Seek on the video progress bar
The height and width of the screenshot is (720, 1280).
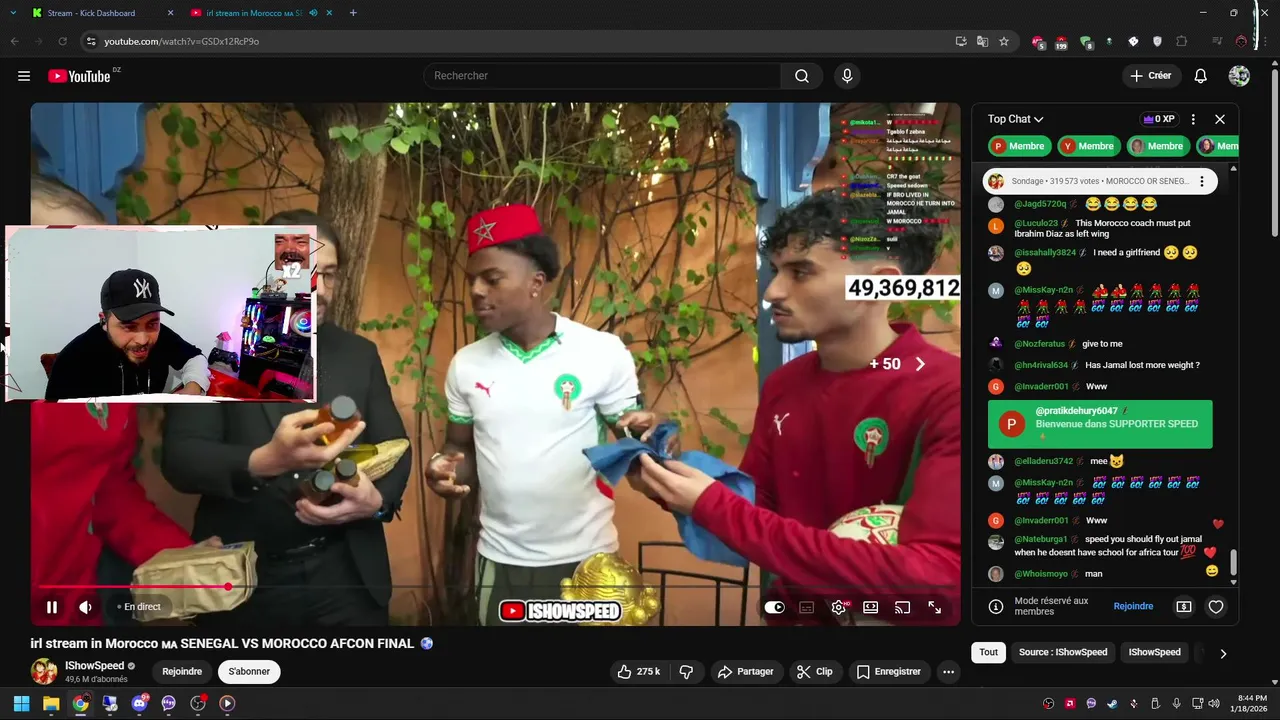[495, 587]
